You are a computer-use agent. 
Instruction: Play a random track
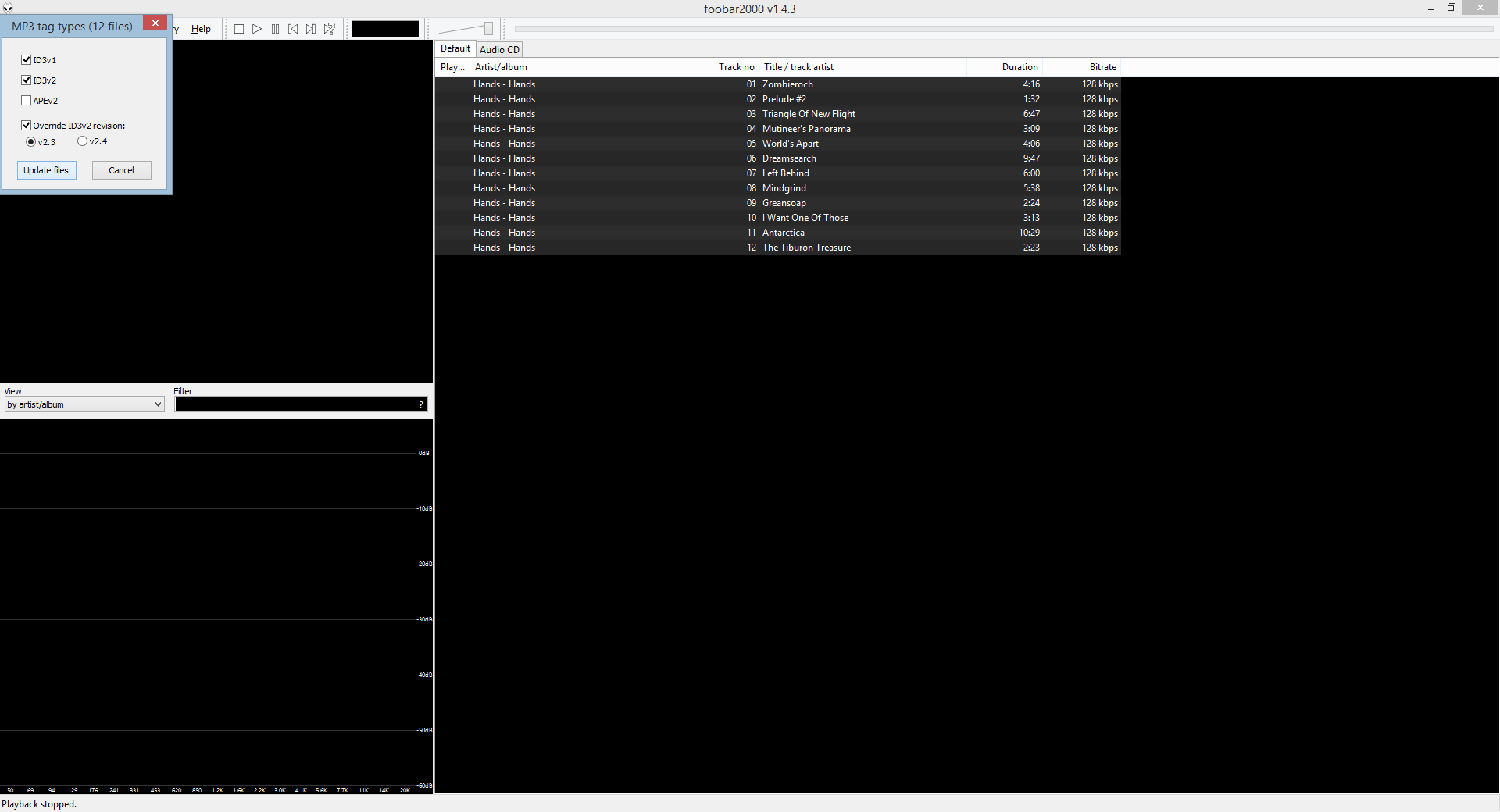point(330,29)
